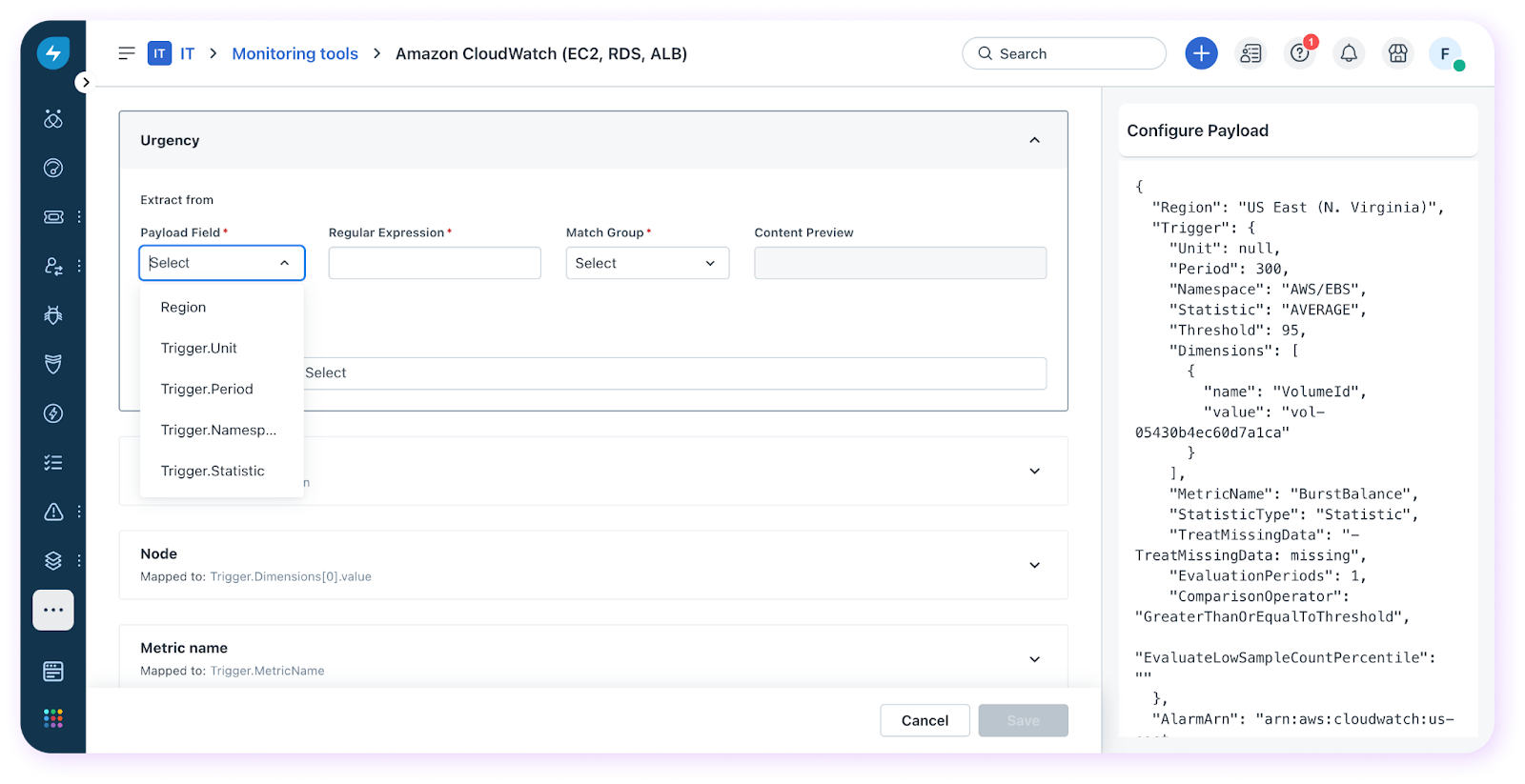
Task: Click the Save button
Action: tap(1023, 720)
